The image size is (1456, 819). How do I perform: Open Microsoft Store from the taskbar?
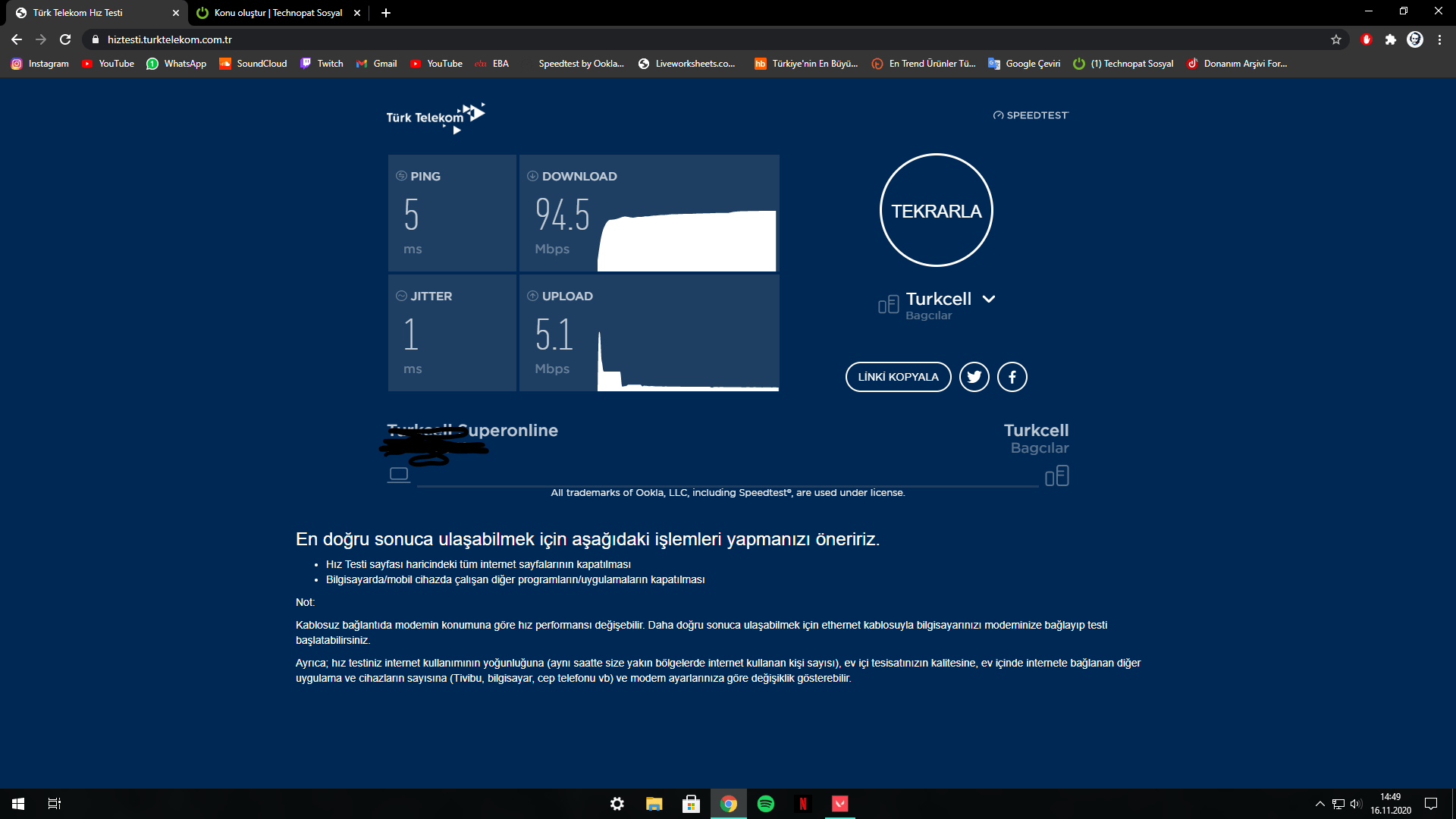pyautogui.click(x=691, y=804)
